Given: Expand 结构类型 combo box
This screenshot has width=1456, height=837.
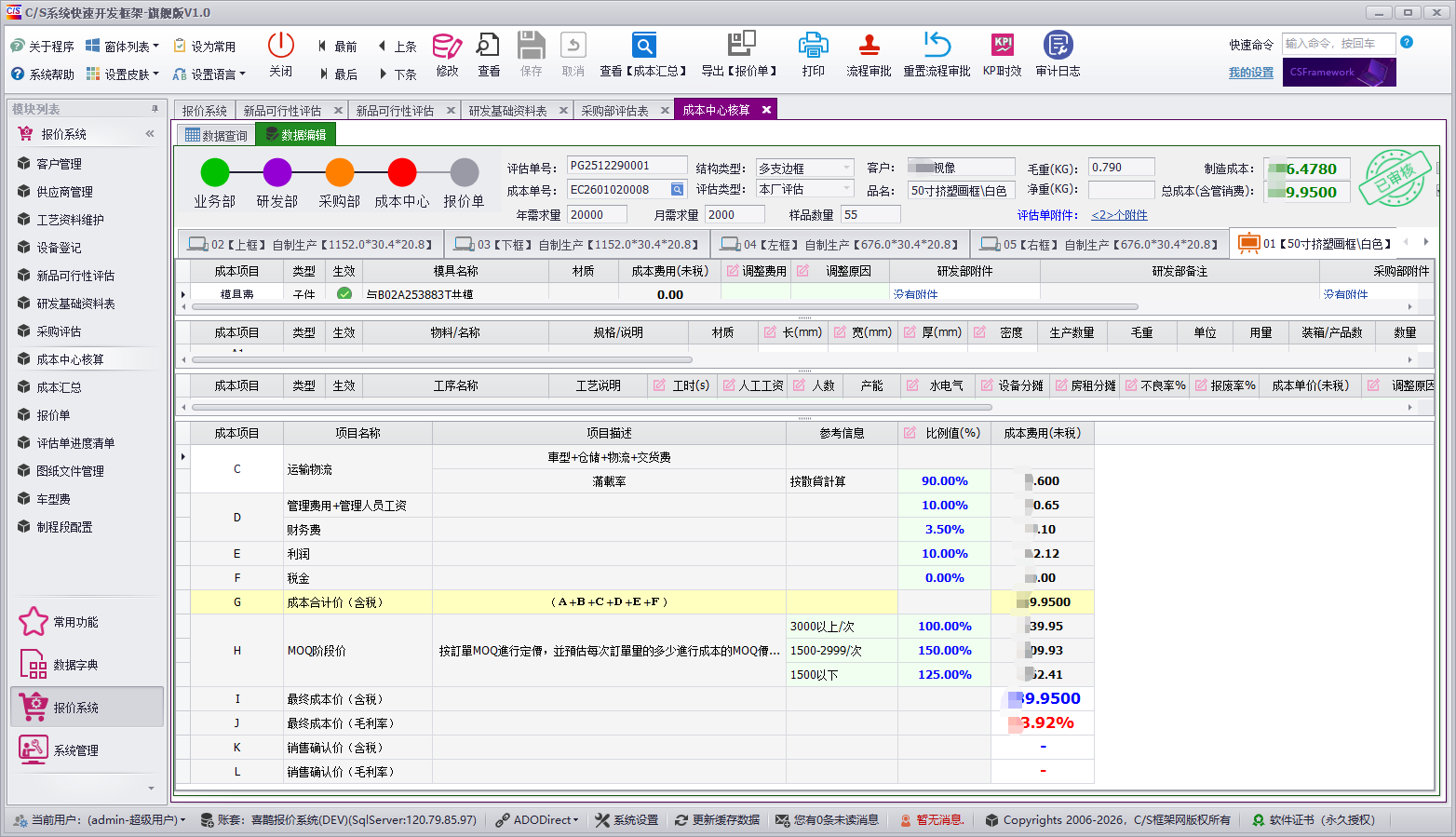Looking at the screenshot, I should click(846, 168).
